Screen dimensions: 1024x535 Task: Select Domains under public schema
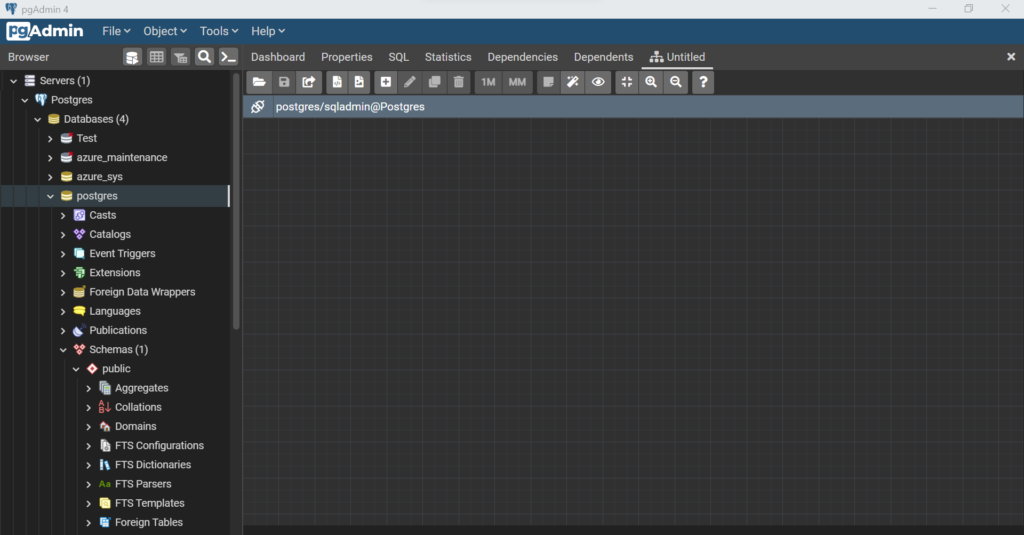[x=136, y=426]
